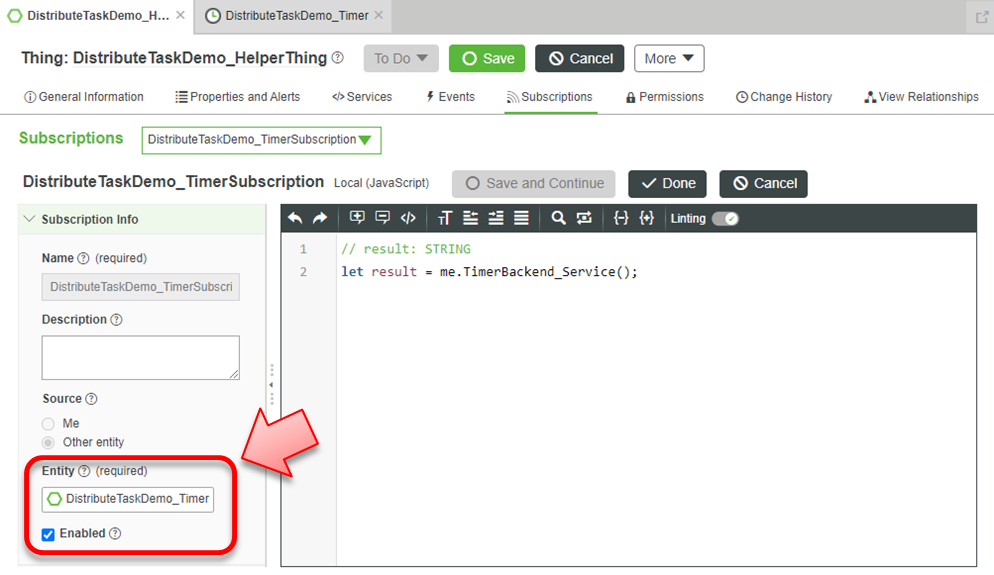
Task: Click the help icon beside Source label
Action: tap(91, 399)
